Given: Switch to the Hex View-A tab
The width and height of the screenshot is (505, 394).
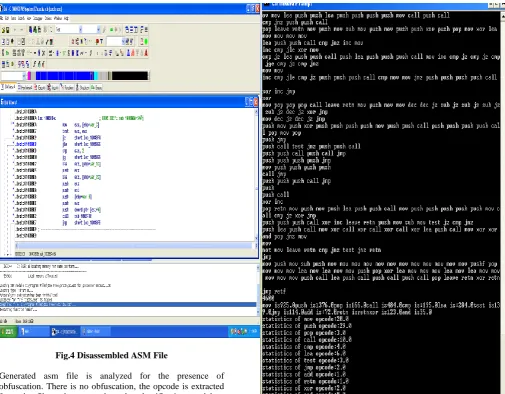Looking at the screenshot, I should pyautogui.click(x=25, y=87).
